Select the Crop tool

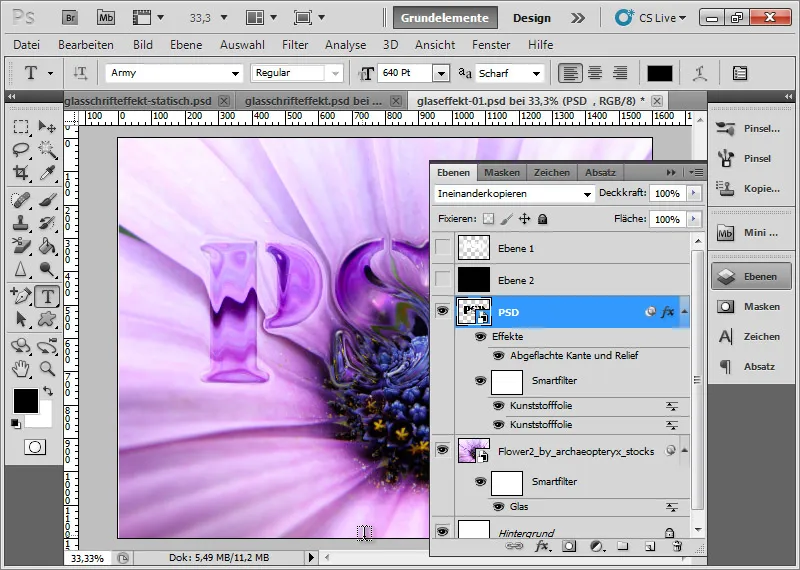coord(21,173)
